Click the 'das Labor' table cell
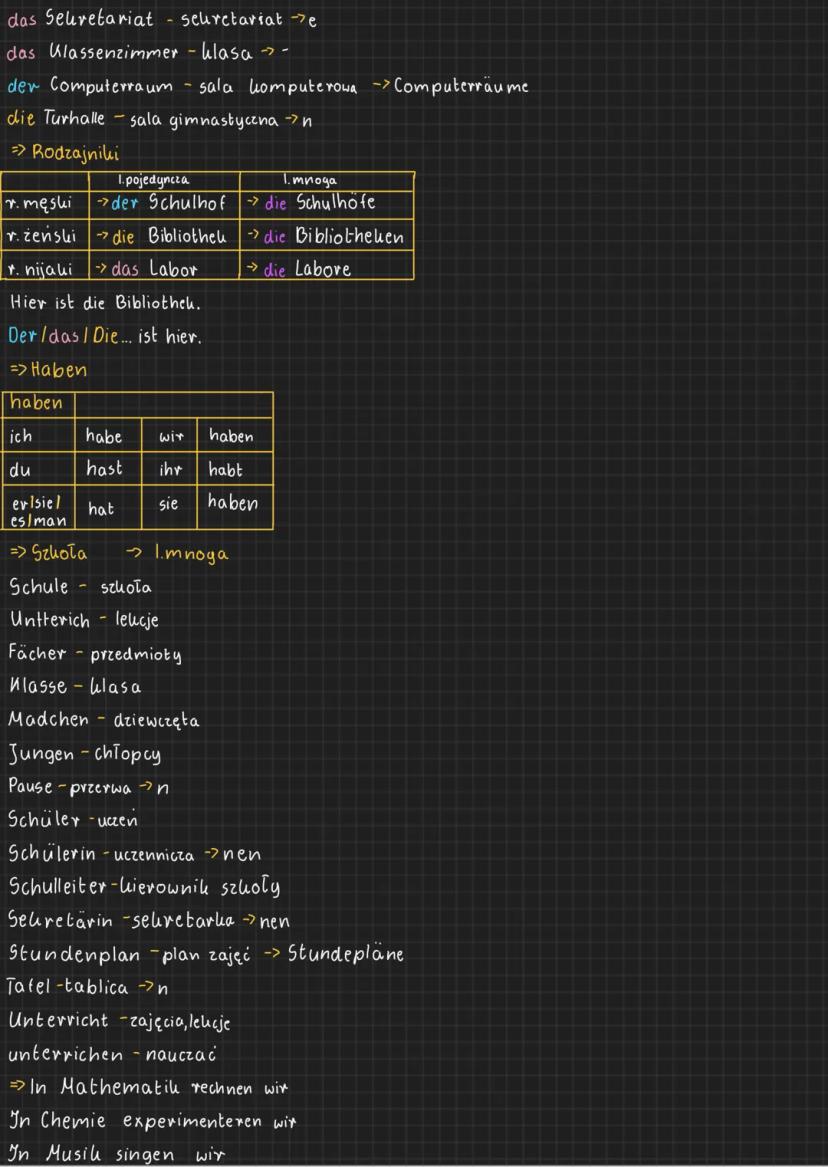The image size is (828, 1167). coord(163,269)
